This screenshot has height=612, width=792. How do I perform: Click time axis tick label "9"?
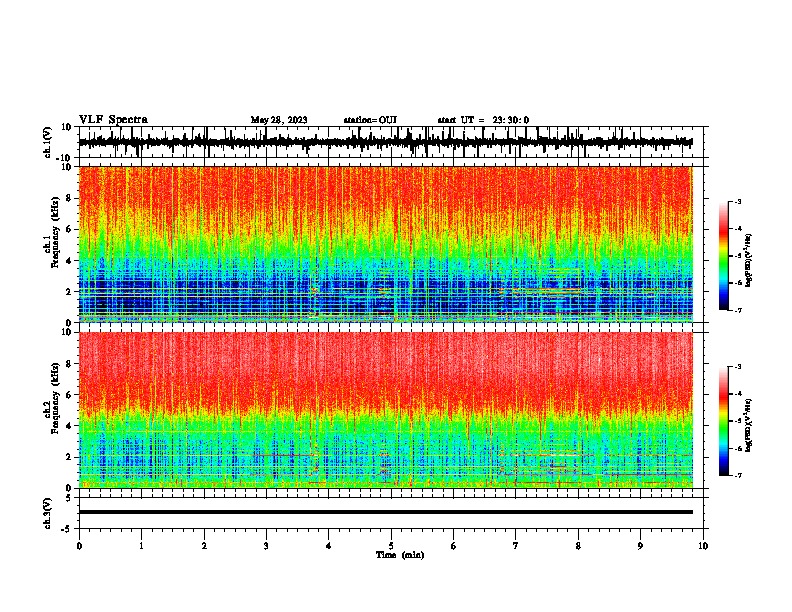tap(640, 546)
